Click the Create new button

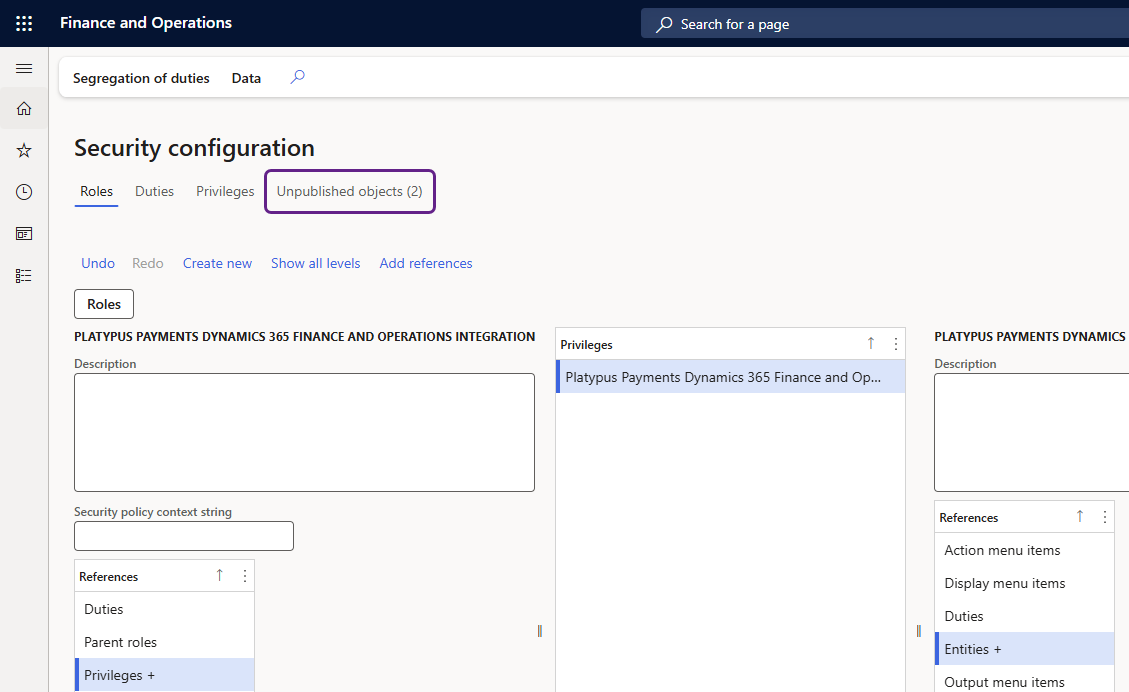click(217, 263)
